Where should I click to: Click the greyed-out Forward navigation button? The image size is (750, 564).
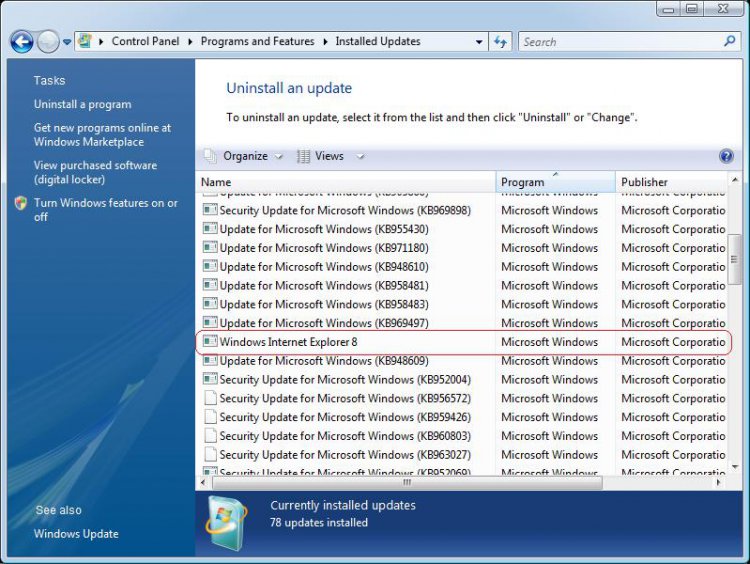[48, 42]
